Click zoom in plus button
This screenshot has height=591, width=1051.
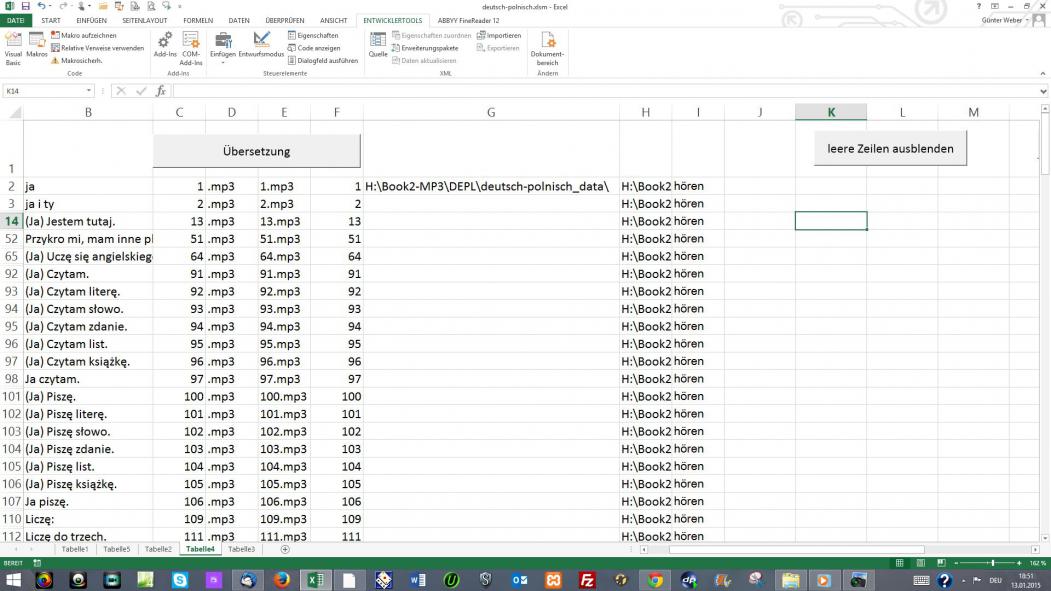click(1019, 563)
